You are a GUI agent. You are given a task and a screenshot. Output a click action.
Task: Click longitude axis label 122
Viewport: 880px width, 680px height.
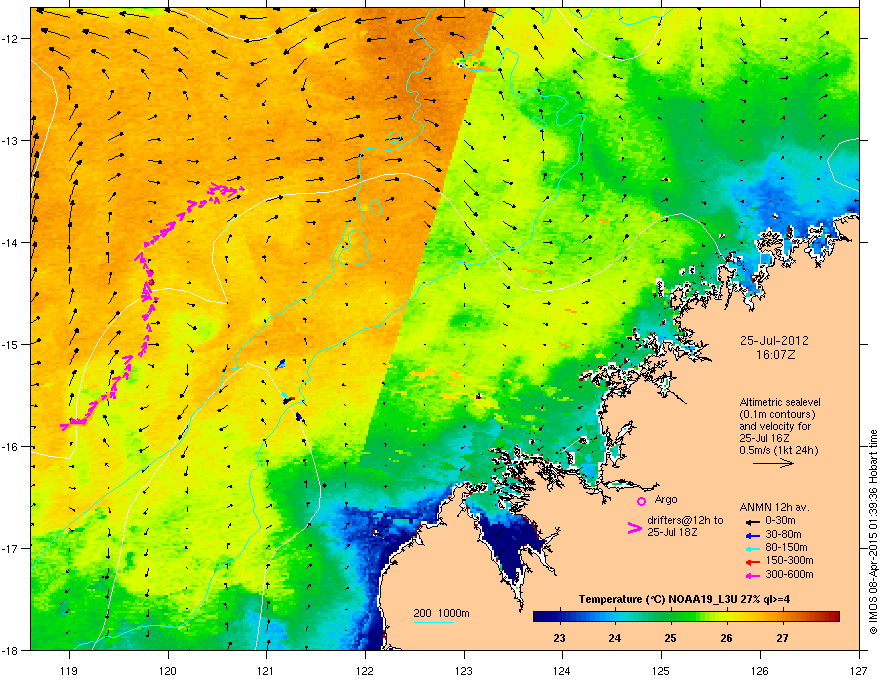365,670
